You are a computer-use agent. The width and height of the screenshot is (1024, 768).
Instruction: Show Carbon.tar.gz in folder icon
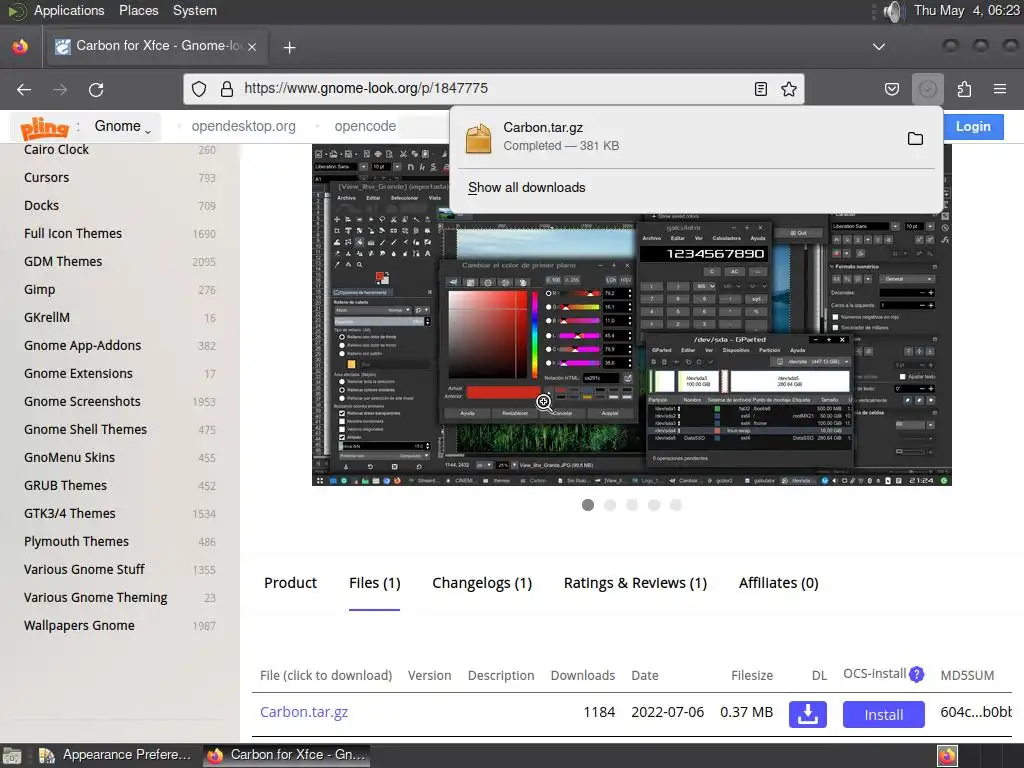click(915, 138)
